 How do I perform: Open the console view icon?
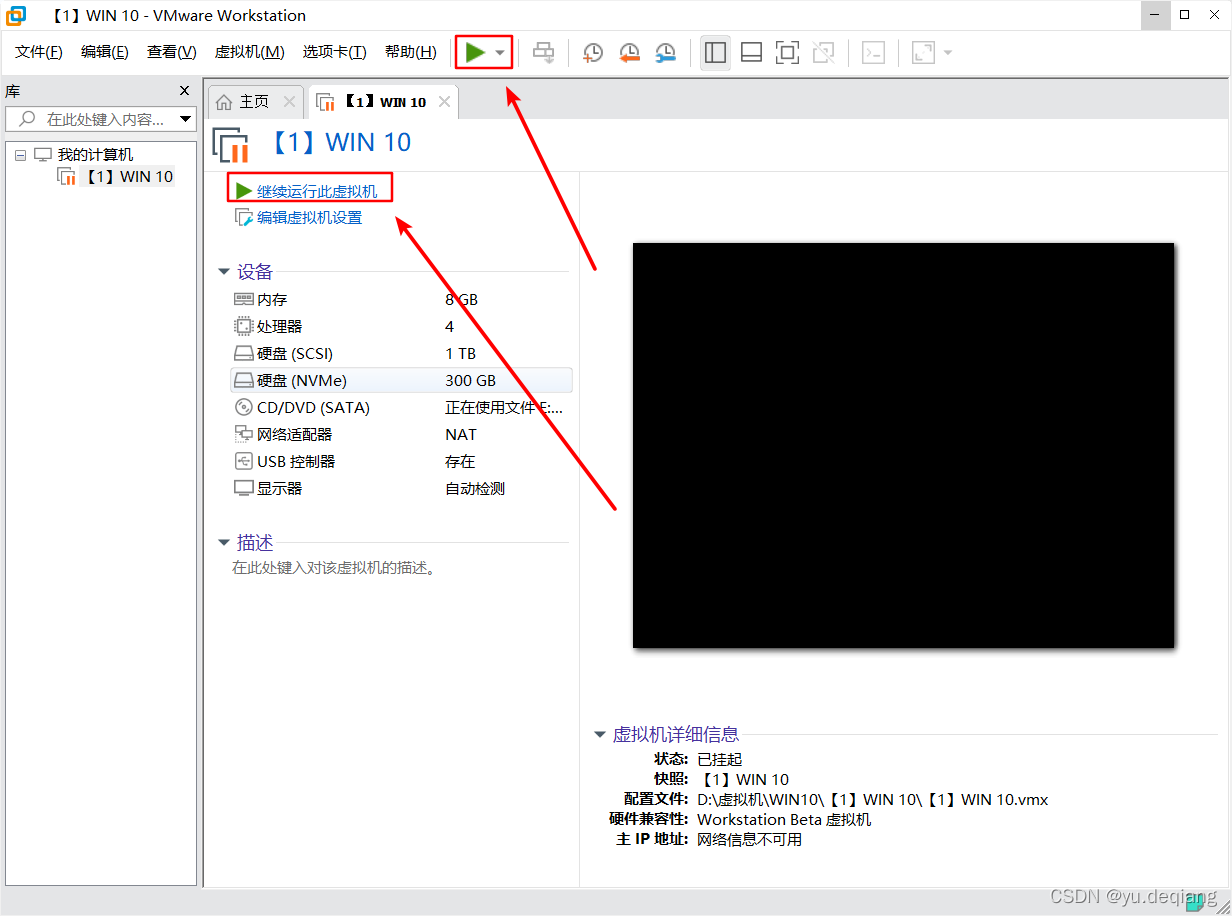click(x=873, y=53)
